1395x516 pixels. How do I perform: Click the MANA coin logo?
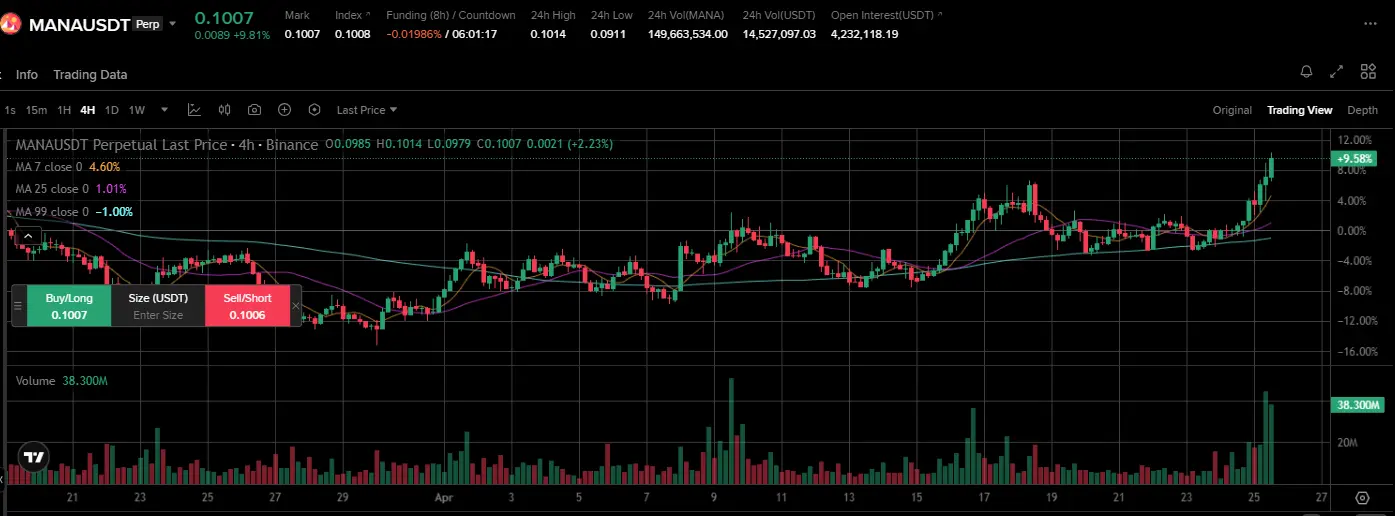(10, 24)
